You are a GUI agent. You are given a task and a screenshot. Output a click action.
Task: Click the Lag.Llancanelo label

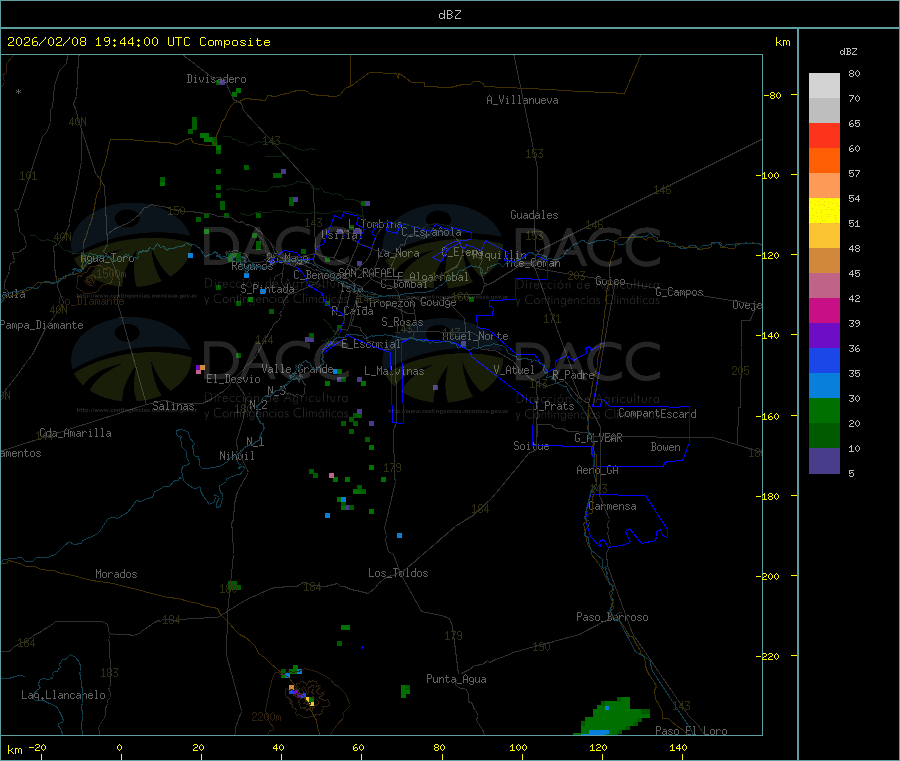(x=64, y=695)
